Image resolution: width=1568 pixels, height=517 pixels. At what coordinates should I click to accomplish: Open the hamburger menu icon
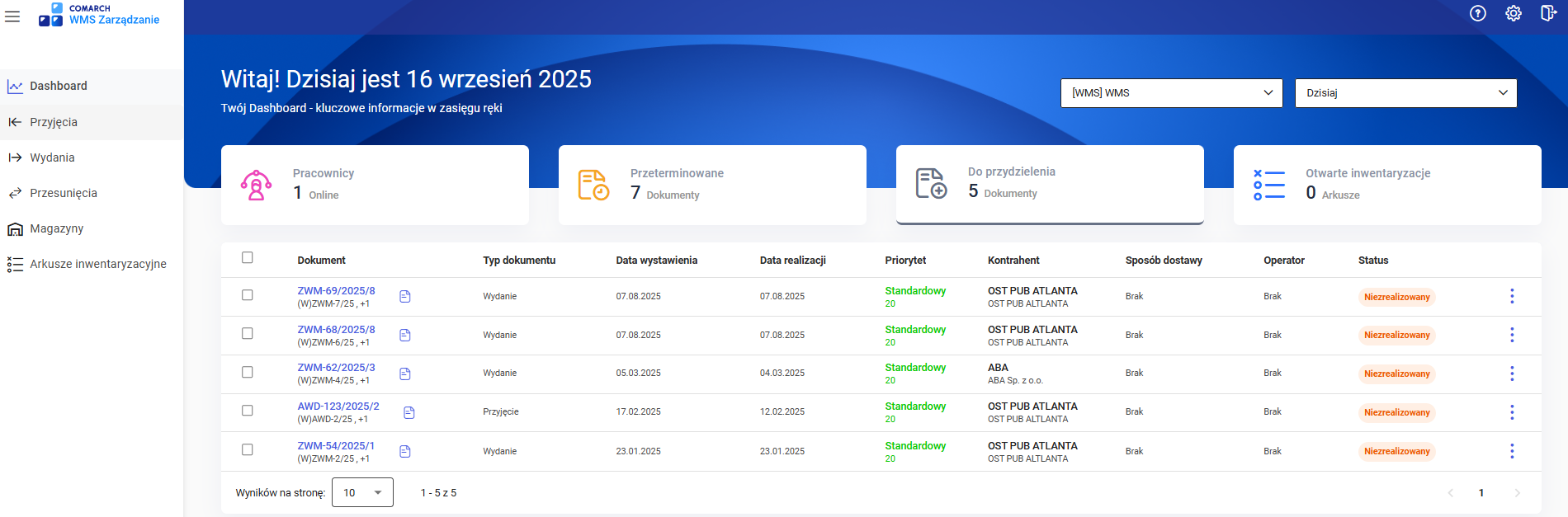pyautogui.click(x=12, y=16)
